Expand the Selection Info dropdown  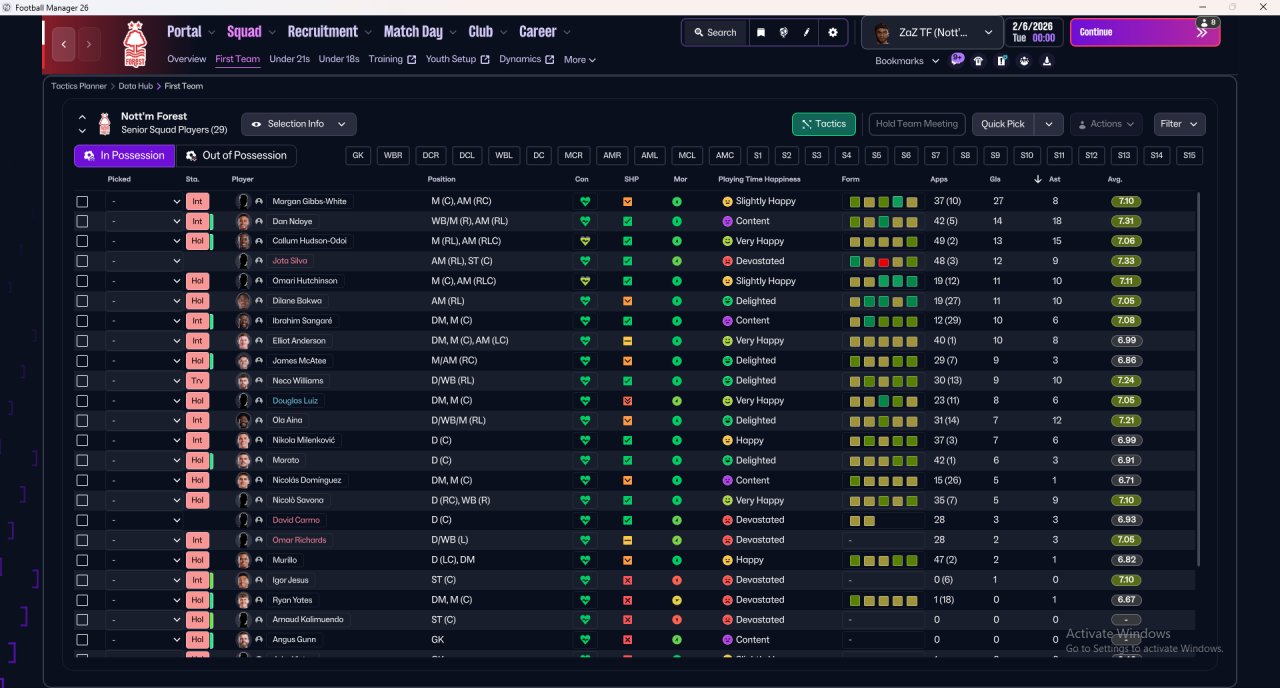[298, 124]
